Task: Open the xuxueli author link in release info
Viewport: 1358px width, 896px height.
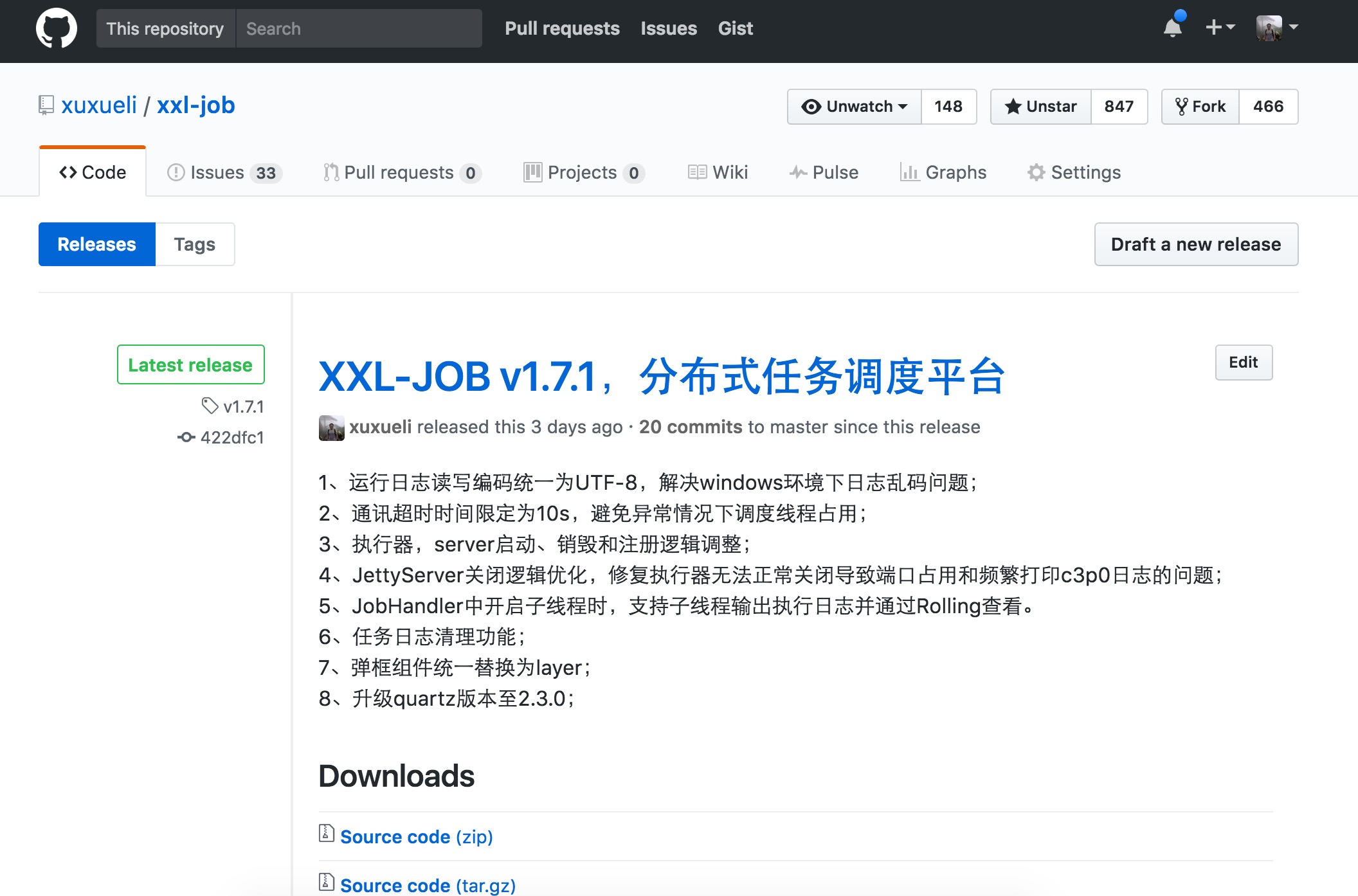Action: click(x=380, y=427)
